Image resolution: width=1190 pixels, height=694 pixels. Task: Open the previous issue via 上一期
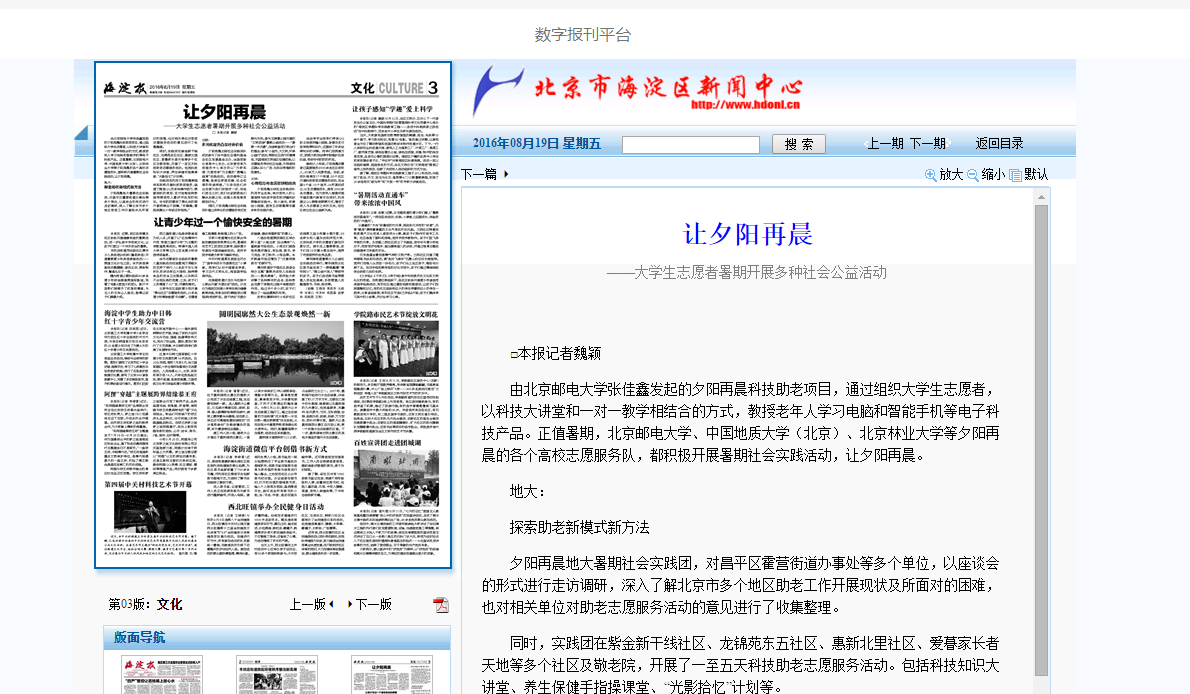pyautogui.click(x=884, y=144)
